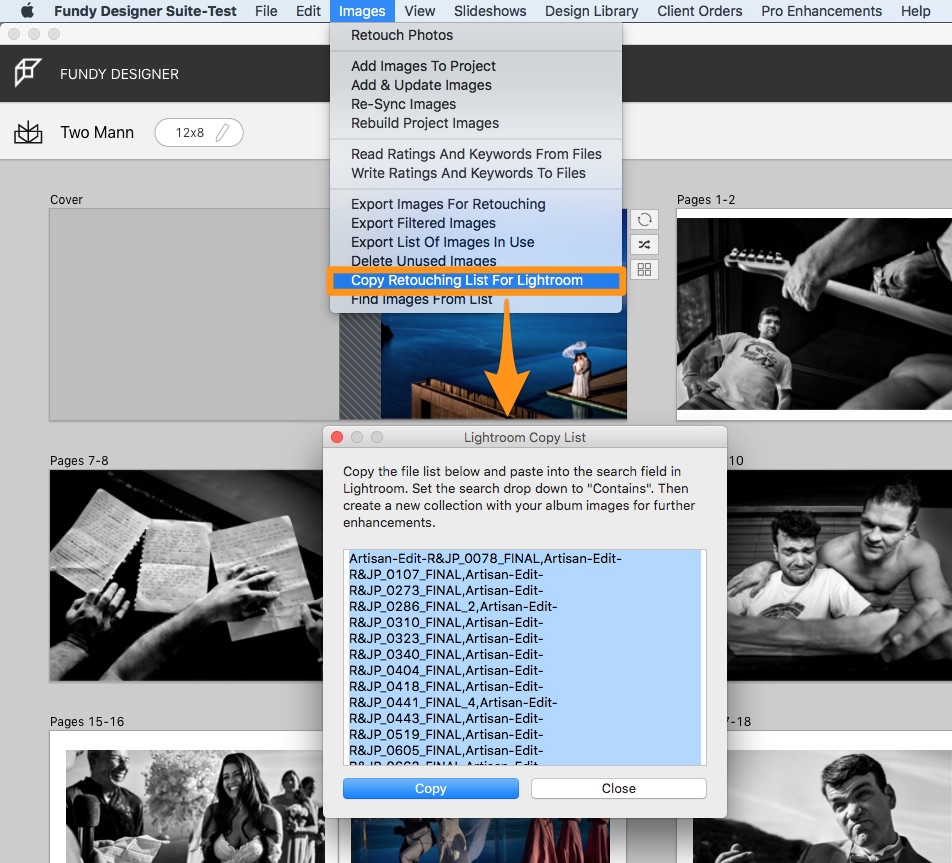Edit the 12x8 album size pill
952x863 pixels.
click(199, 132)
